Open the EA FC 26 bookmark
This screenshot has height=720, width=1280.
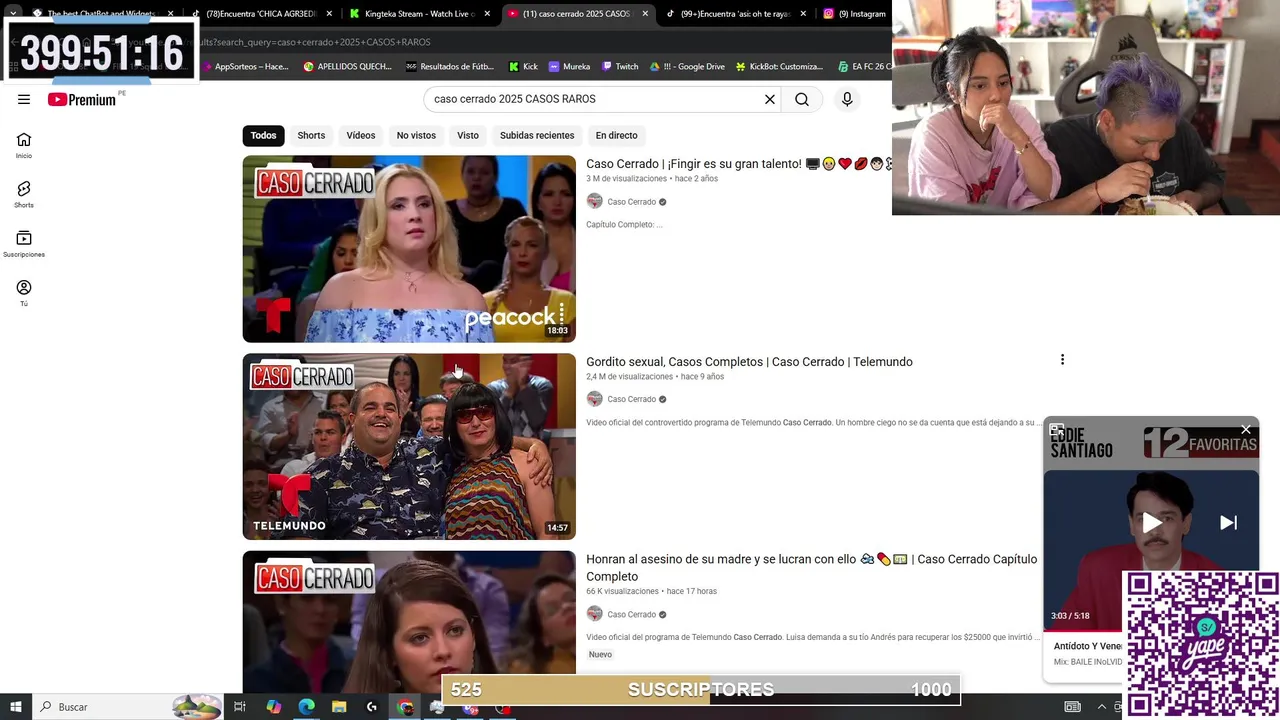(865, 66)
